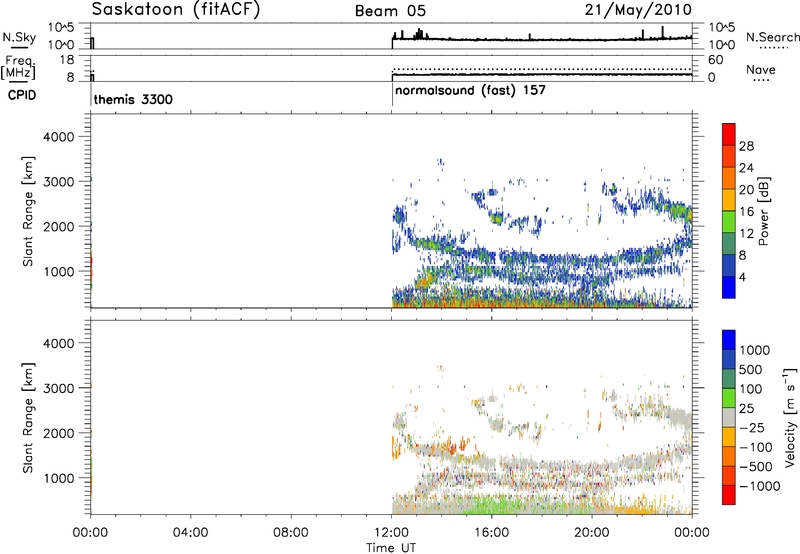The width and height of the screenshot is (800, 554).
Task: Click the "4" power colorbar label
Action: [x=742, y=277]
